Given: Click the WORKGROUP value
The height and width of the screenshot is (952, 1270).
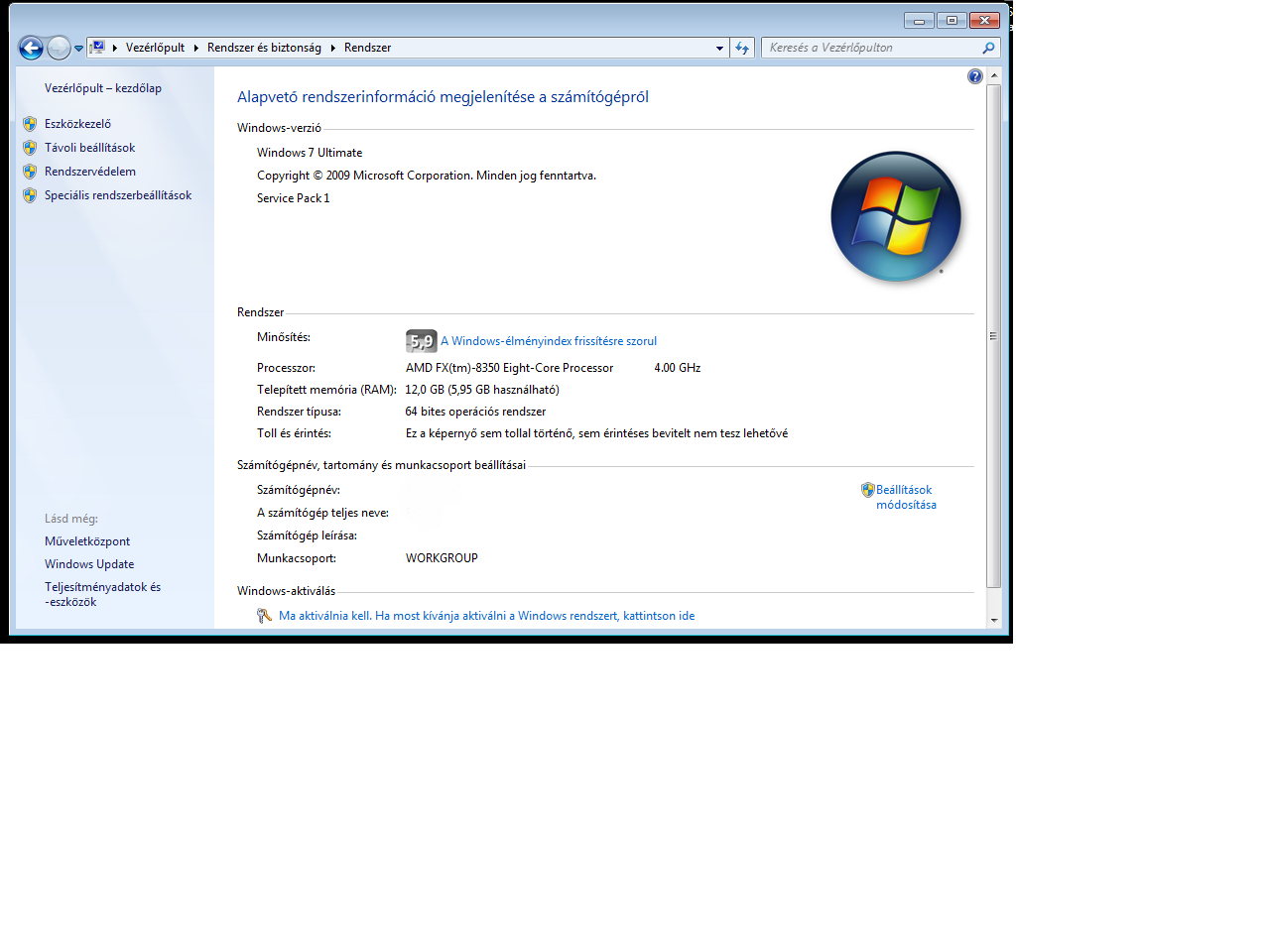Looking at the screenshot, I should 442,558.
